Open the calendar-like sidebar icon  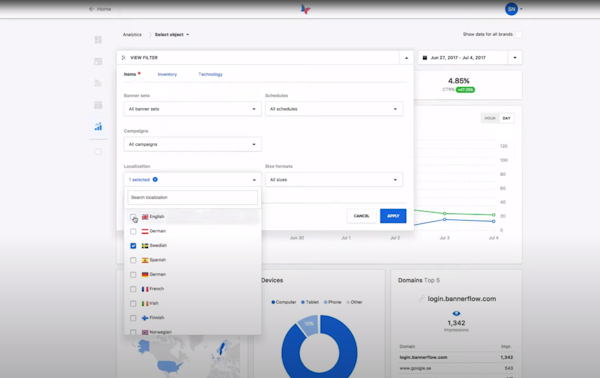point(98,105)
